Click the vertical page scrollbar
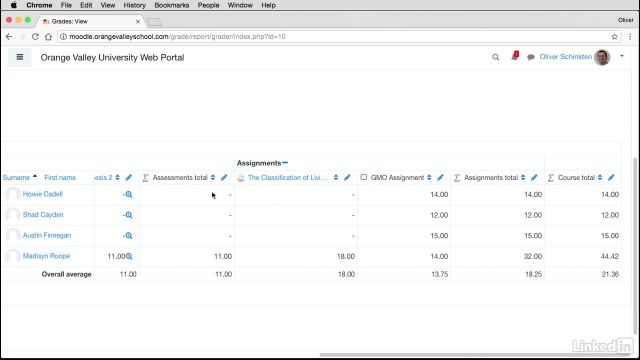The width and height of the screenshot is (640, 360). (x=635, y=245)
